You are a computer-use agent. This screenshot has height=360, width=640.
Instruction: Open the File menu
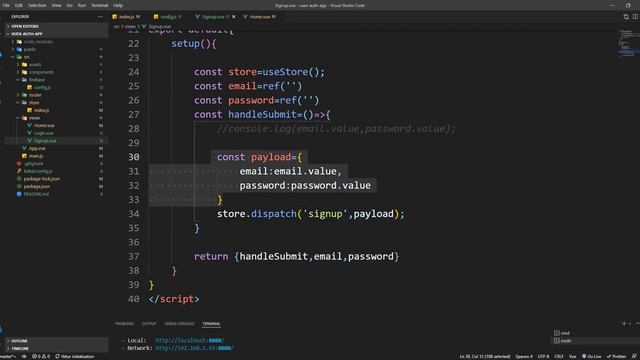tap(6, 5)
